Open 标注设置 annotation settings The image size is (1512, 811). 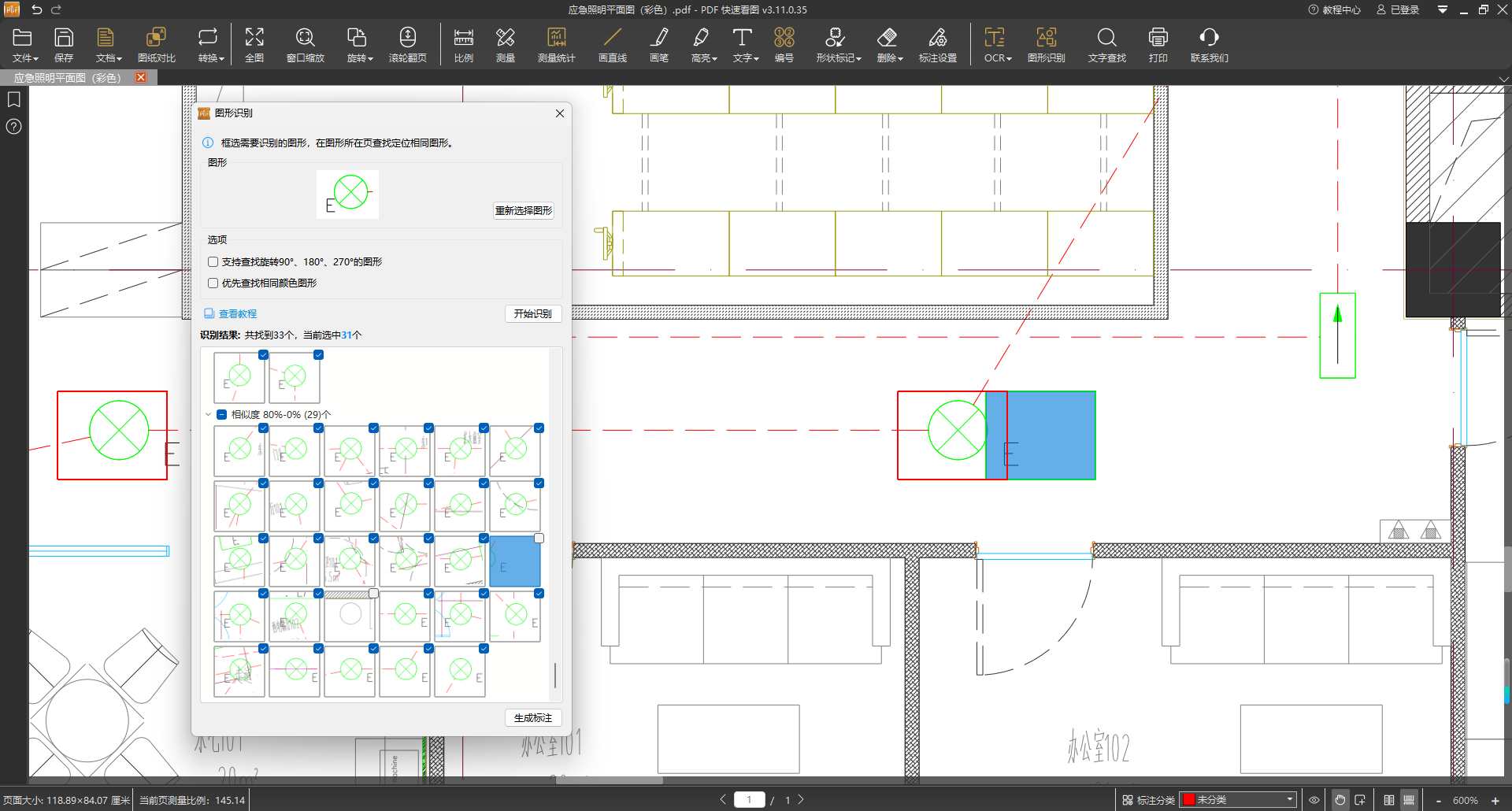tap(938, 45)
